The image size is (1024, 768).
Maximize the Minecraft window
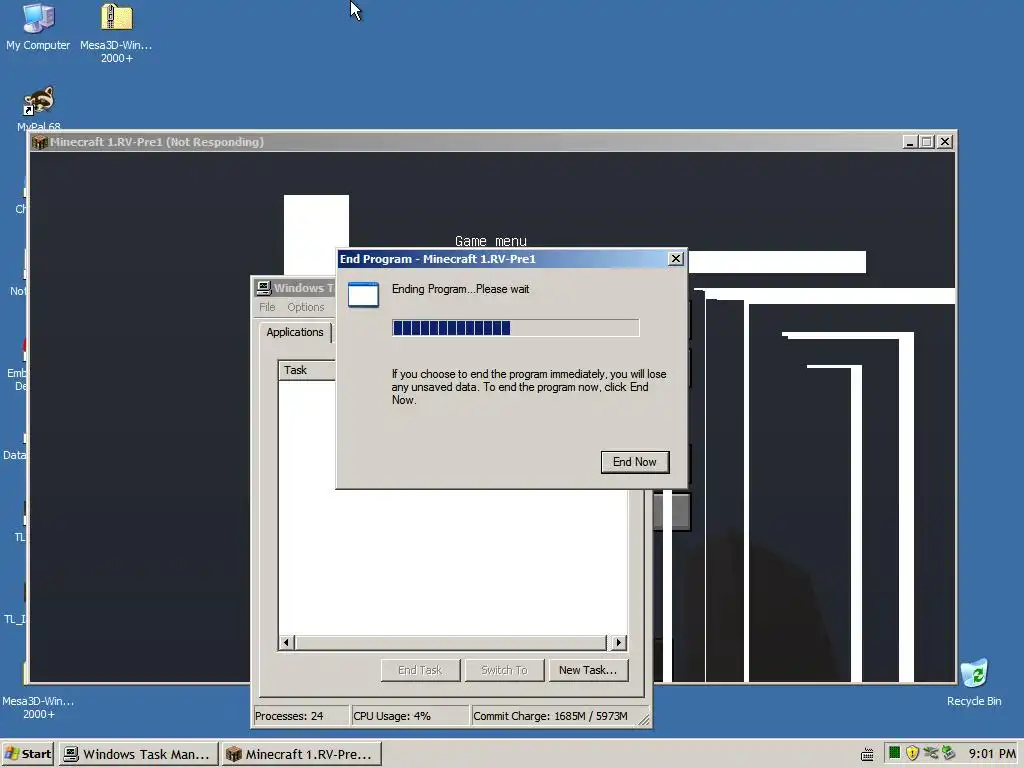pos(926,142)
